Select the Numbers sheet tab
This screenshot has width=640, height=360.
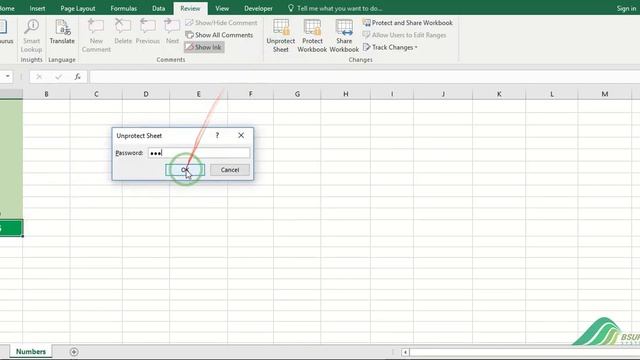coord(31,351)
